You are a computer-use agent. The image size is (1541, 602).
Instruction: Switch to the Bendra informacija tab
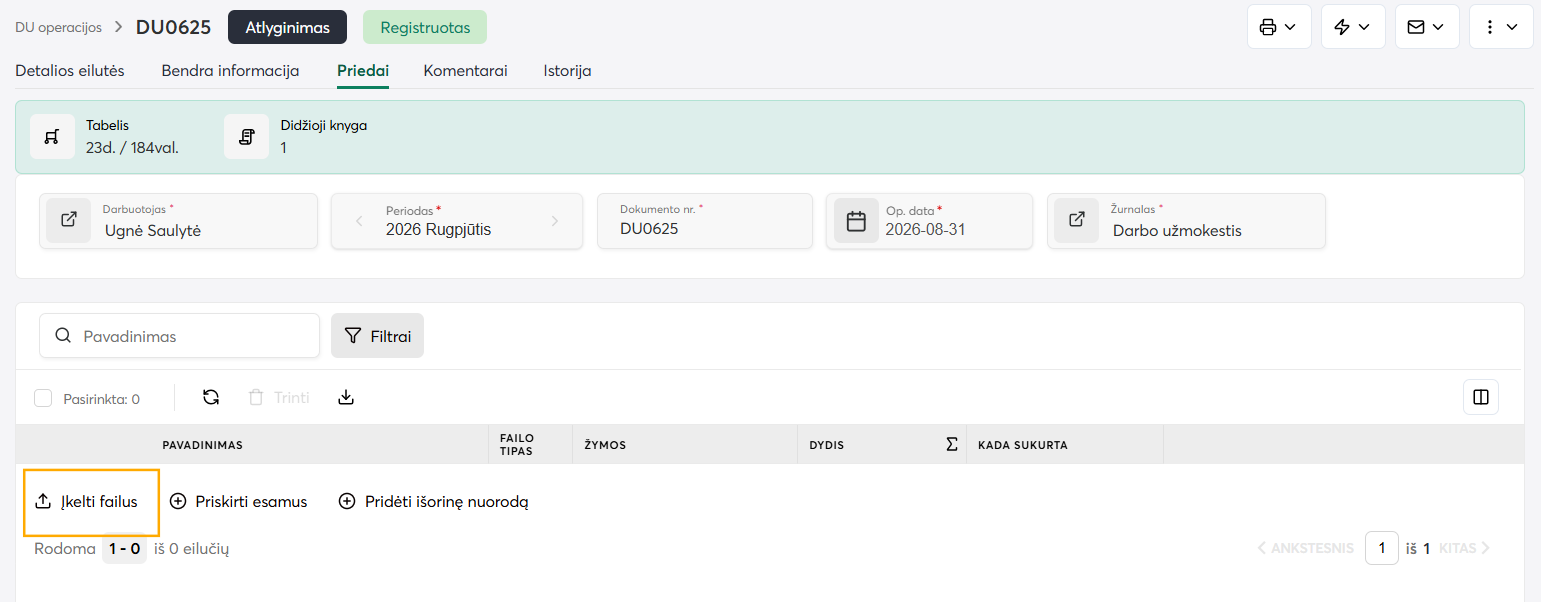click(231, 71)
